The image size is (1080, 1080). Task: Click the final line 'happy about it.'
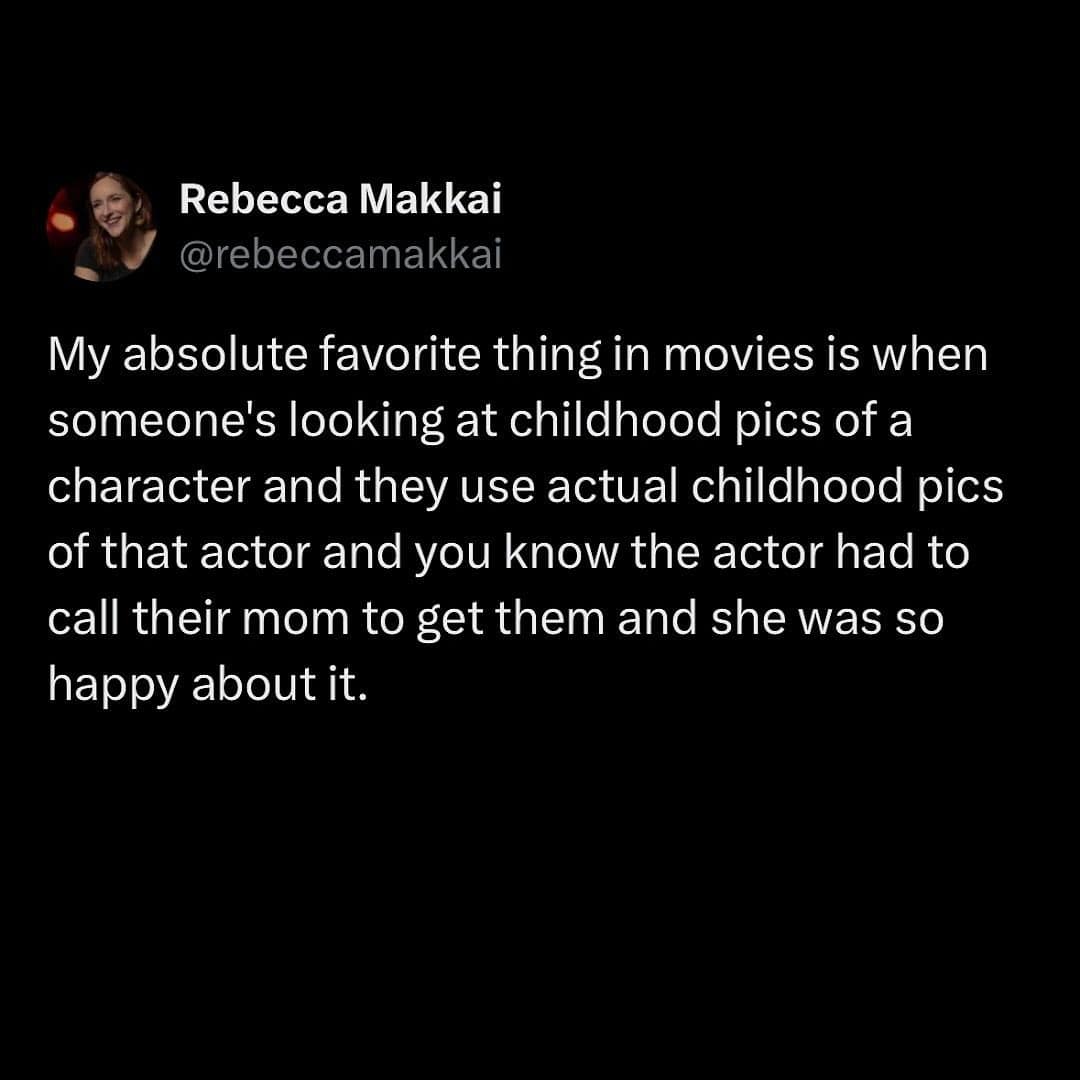[207, 685]
